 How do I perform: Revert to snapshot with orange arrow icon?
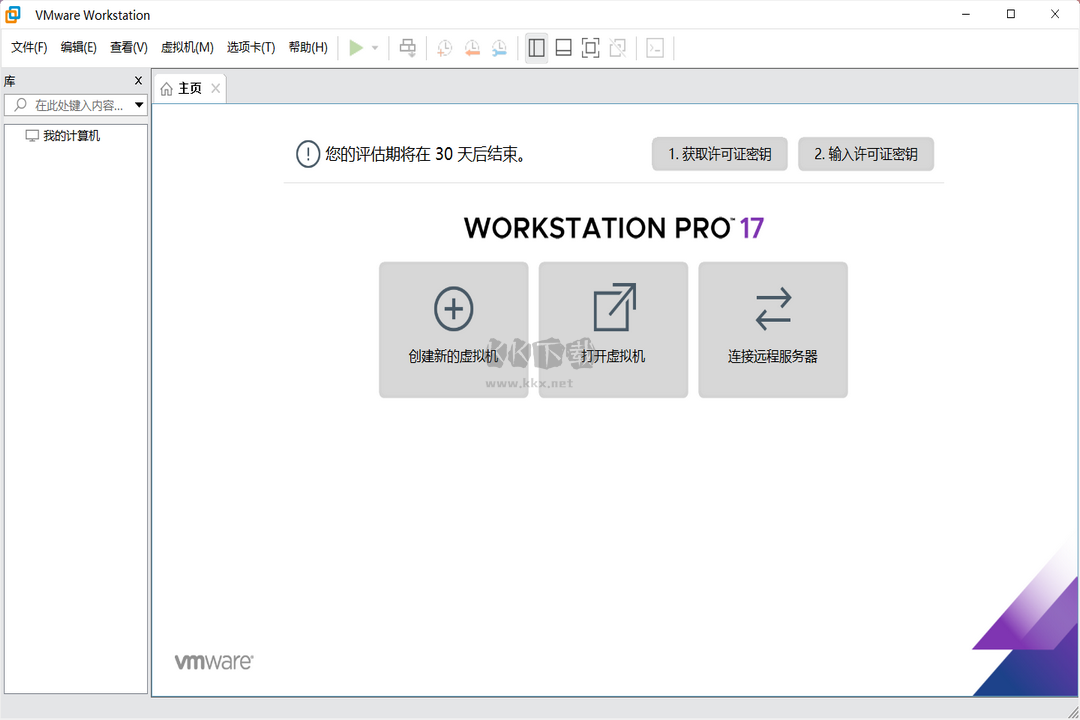[x=471, y=47]
